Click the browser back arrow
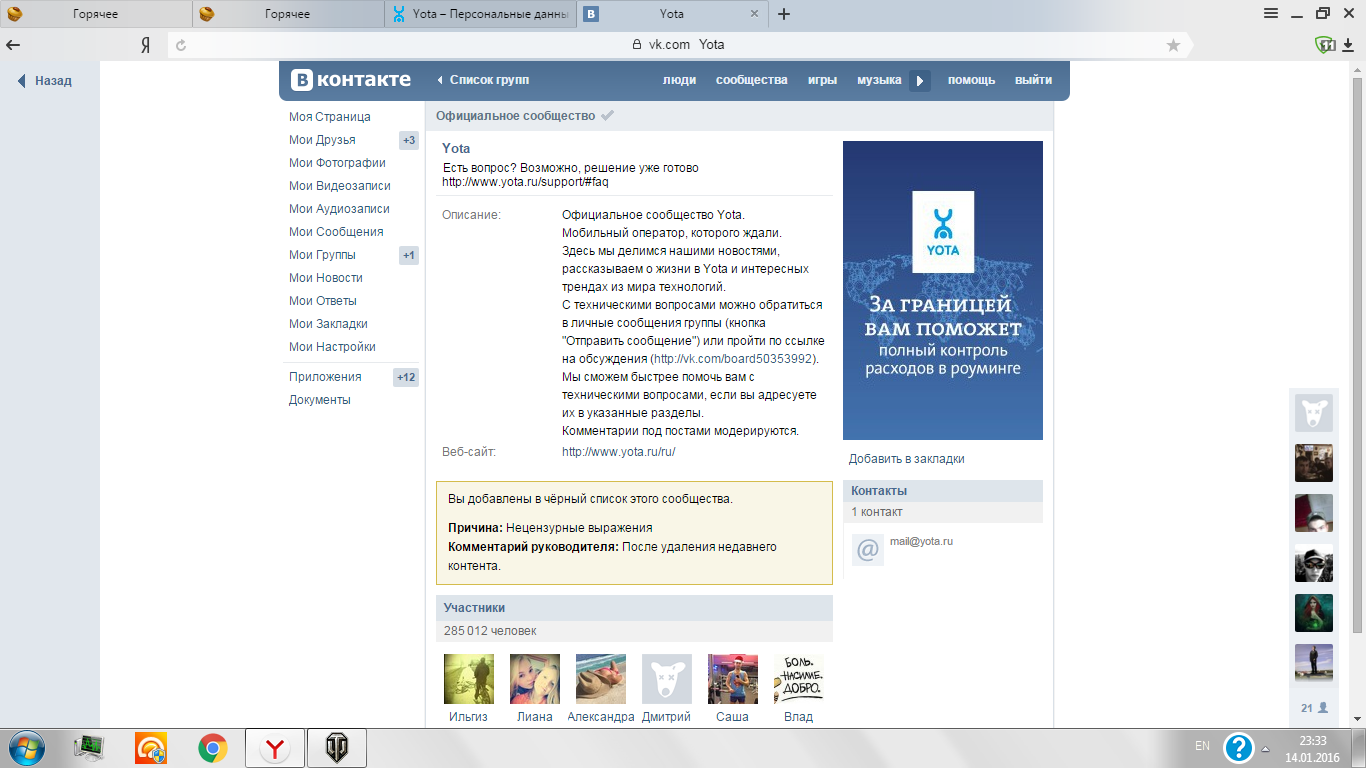This screenshot has width=1366, height=768. 14,45
